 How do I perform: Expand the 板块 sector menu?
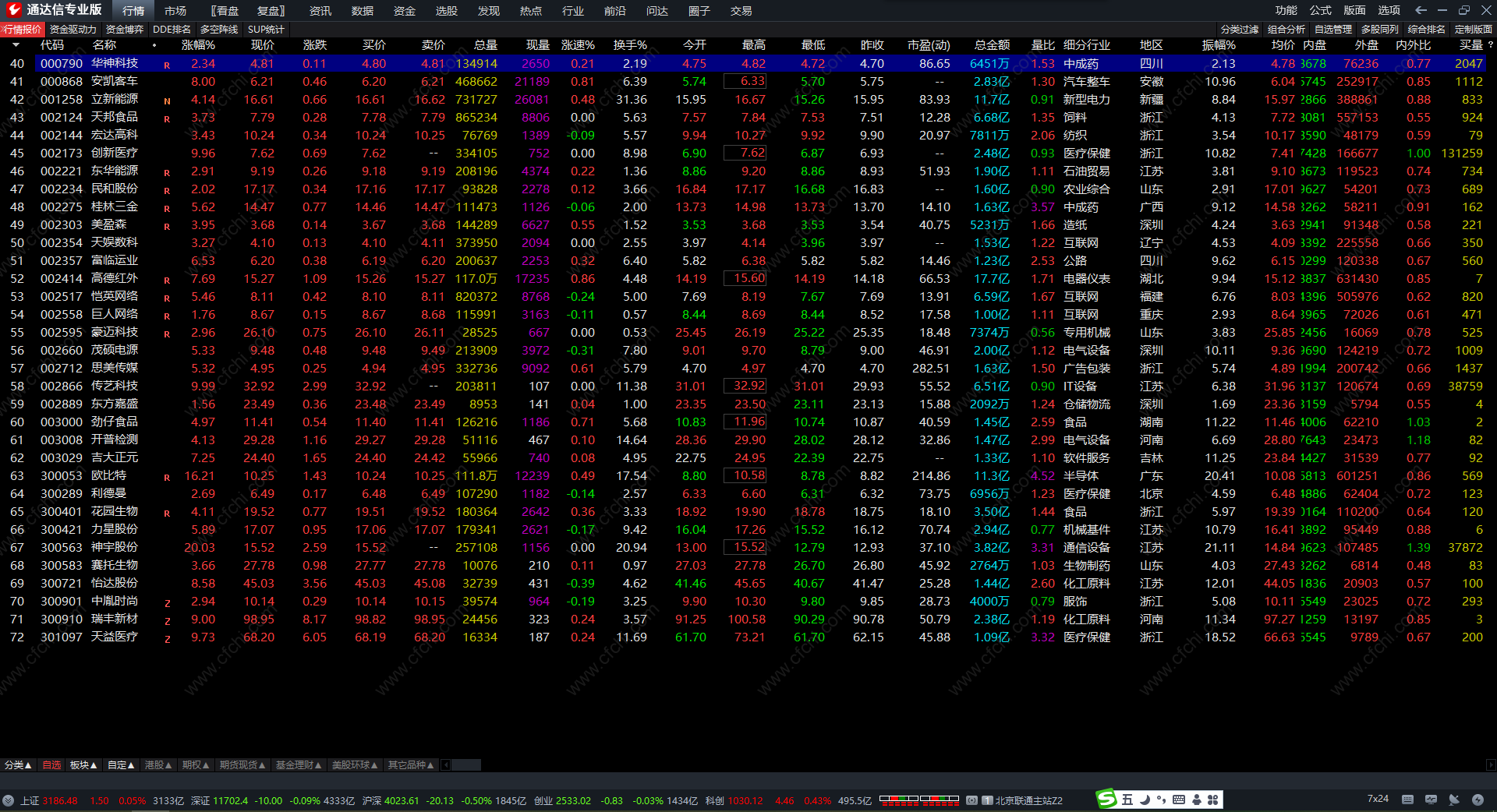(83, 765)
